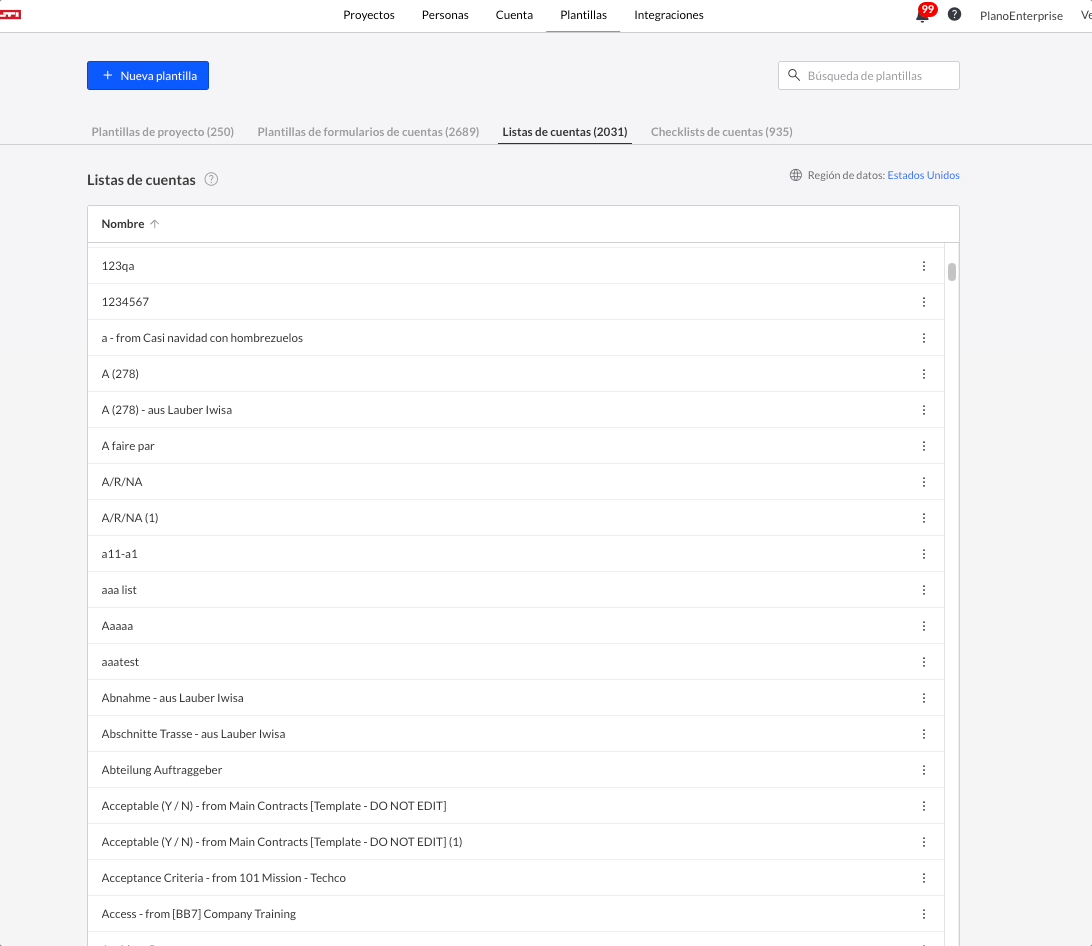
Task: Click the Nueva plantilla button
Action: (x=148, y=75)
